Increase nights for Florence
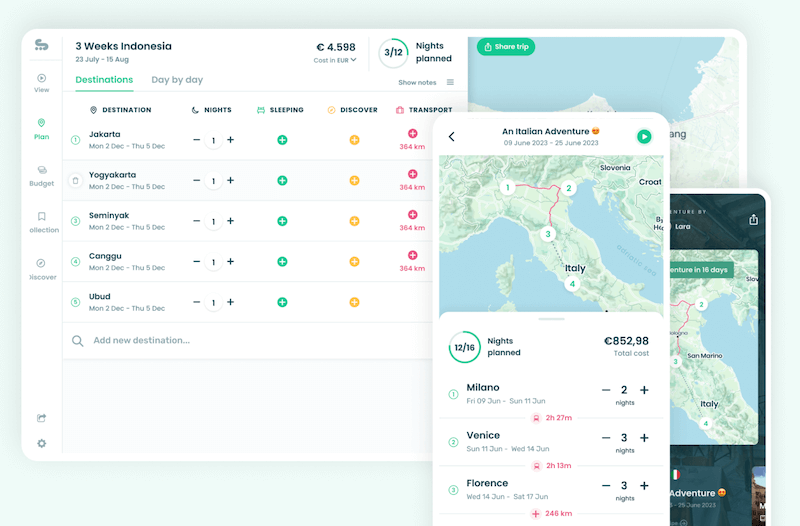Image resolution: width=800 pixels, height=526 pixels. coord(644,486)
